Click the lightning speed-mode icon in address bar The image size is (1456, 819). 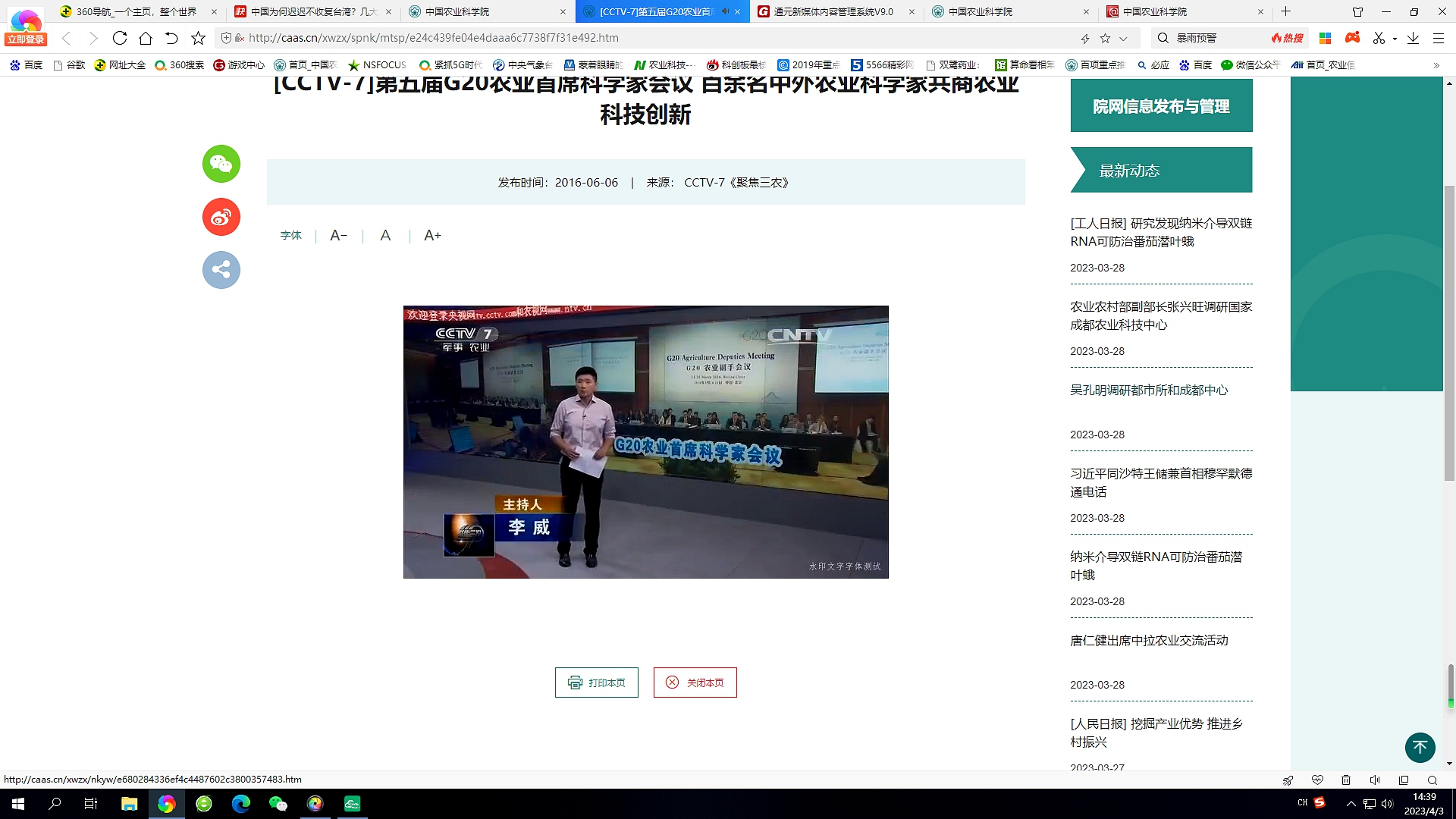tap(1085, 38)
